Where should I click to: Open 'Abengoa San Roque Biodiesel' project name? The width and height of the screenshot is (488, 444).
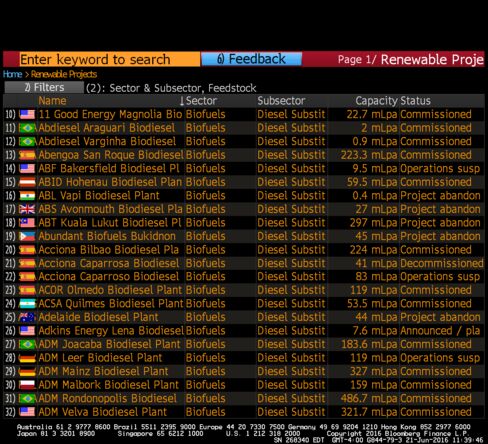(x=111, y=155)
